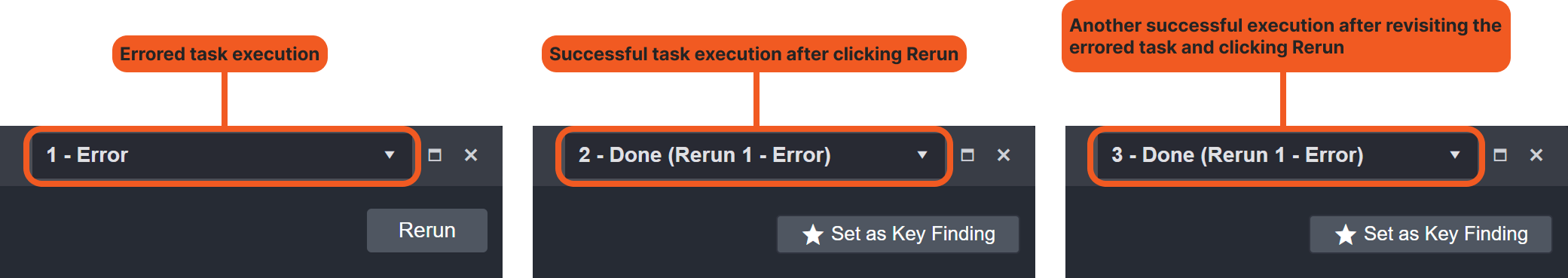Screen dimensions: 1568x278
Task: Close the 3 - Done task panel
Action: (1536, 155)
